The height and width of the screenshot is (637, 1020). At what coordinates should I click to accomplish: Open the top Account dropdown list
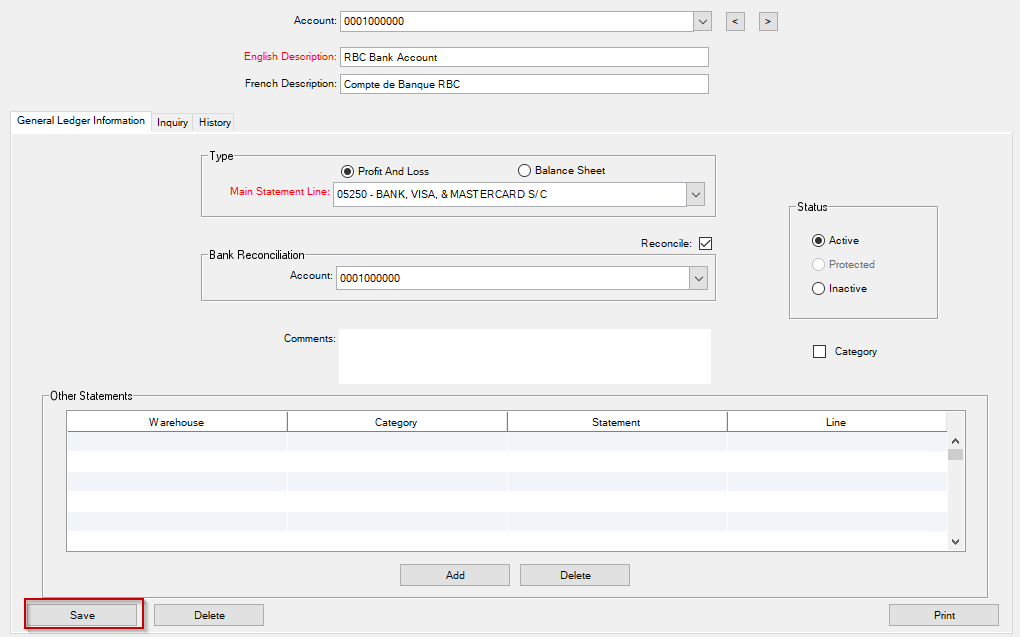click(701, 21)
